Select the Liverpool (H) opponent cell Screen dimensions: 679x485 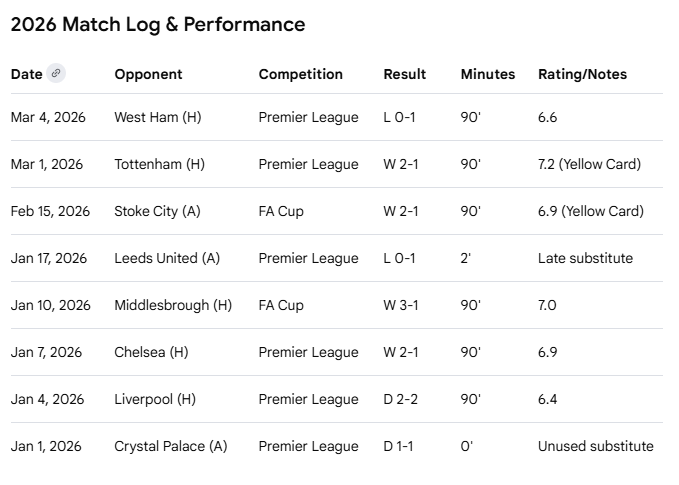(155, 399)
